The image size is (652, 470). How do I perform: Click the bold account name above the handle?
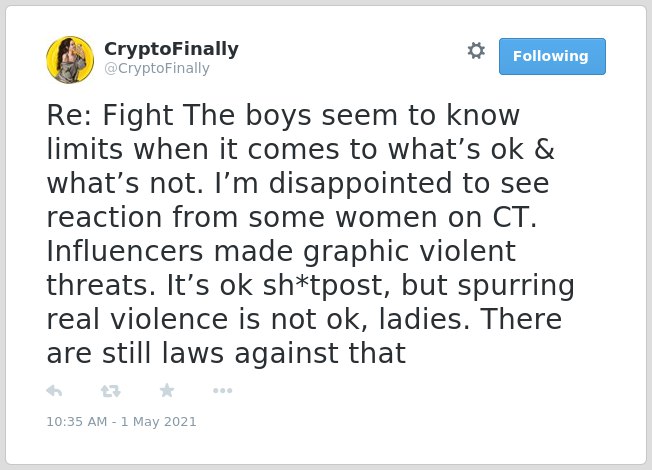[171, 49]
